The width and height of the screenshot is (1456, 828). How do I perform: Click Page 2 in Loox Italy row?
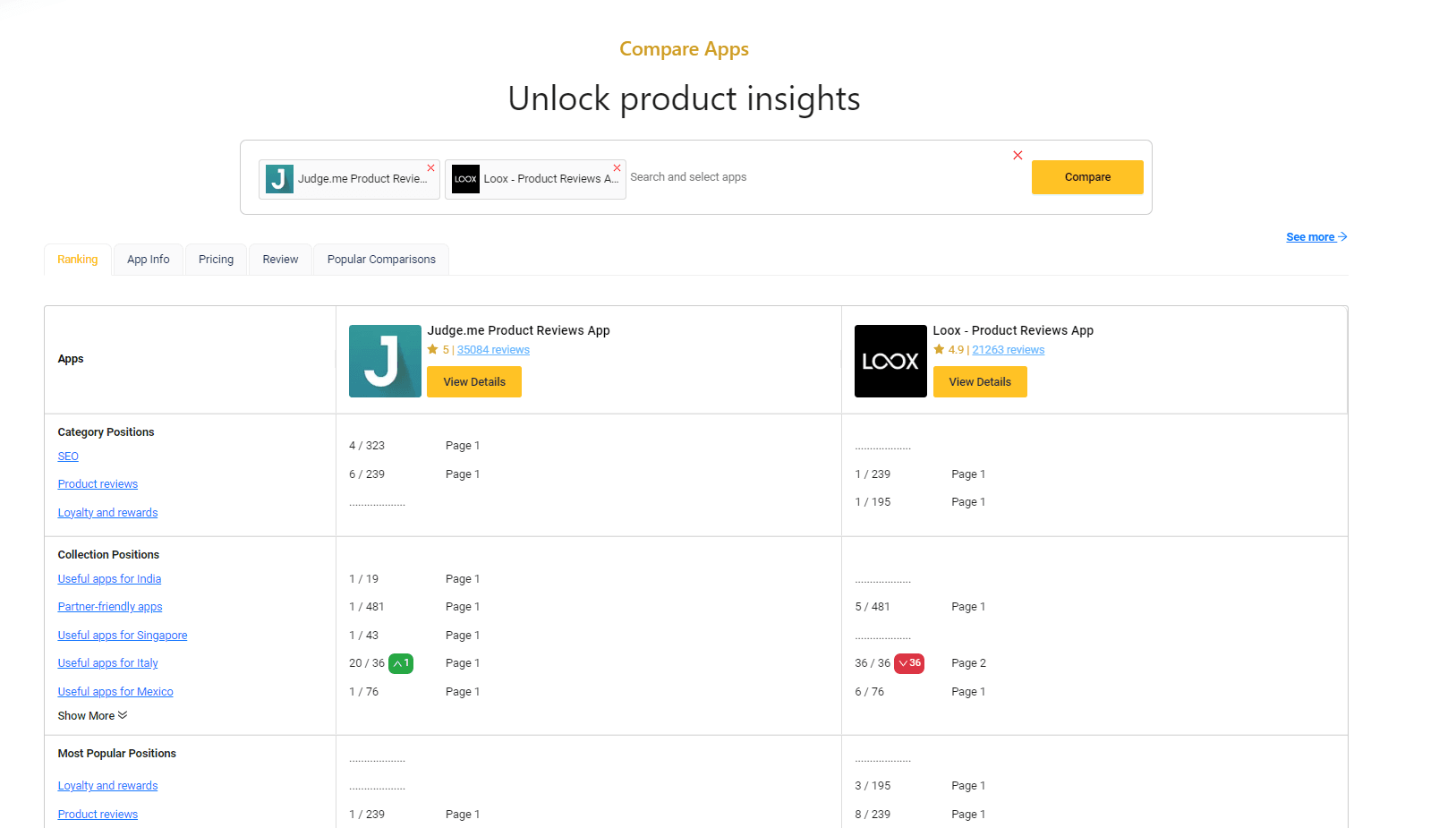point(968,663)
